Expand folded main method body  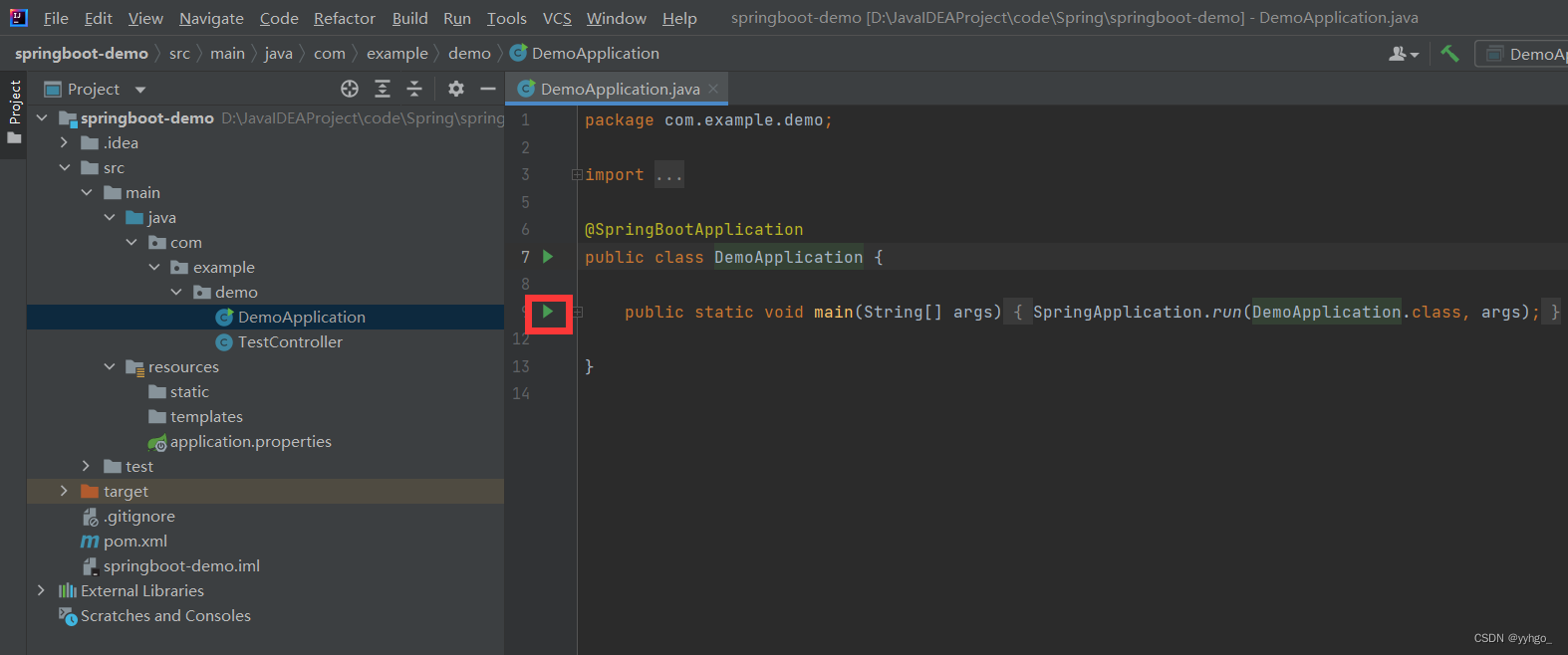coord(577,313)
